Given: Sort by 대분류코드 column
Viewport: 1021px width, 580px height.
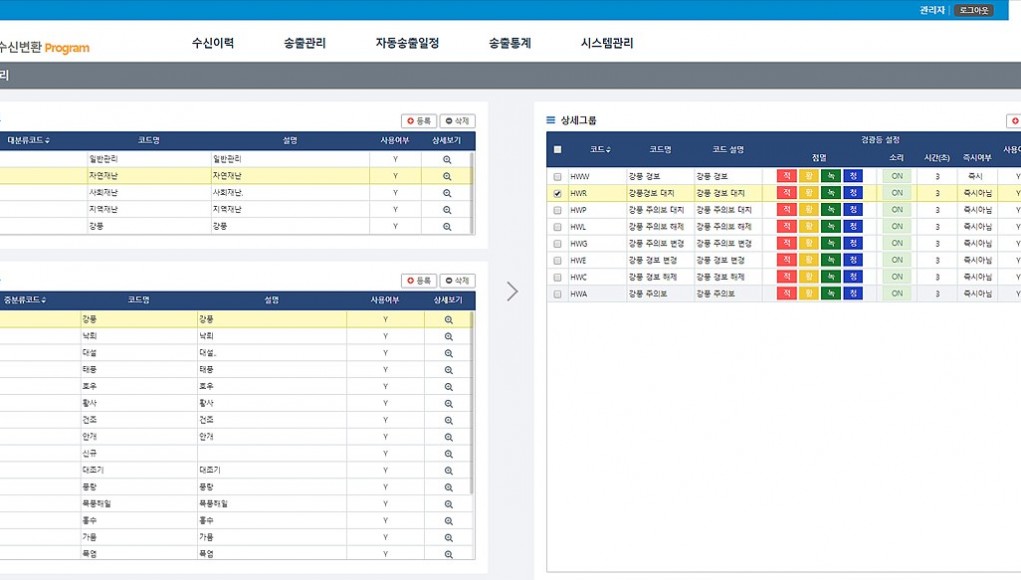Looking at the screenshot, I should (28, 140).
